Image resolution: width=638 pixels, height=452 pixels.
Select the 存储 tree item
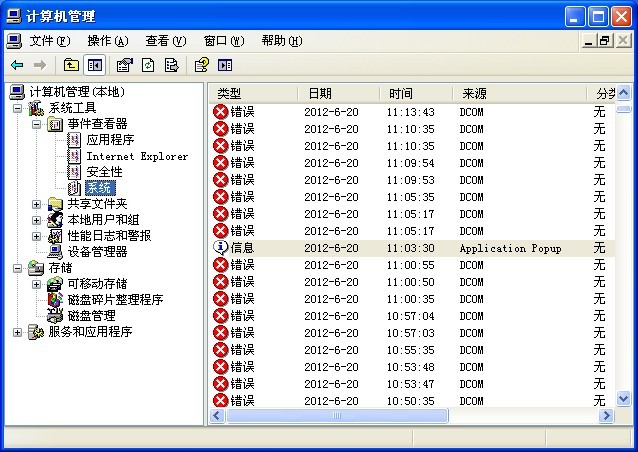tap(60, 268)
